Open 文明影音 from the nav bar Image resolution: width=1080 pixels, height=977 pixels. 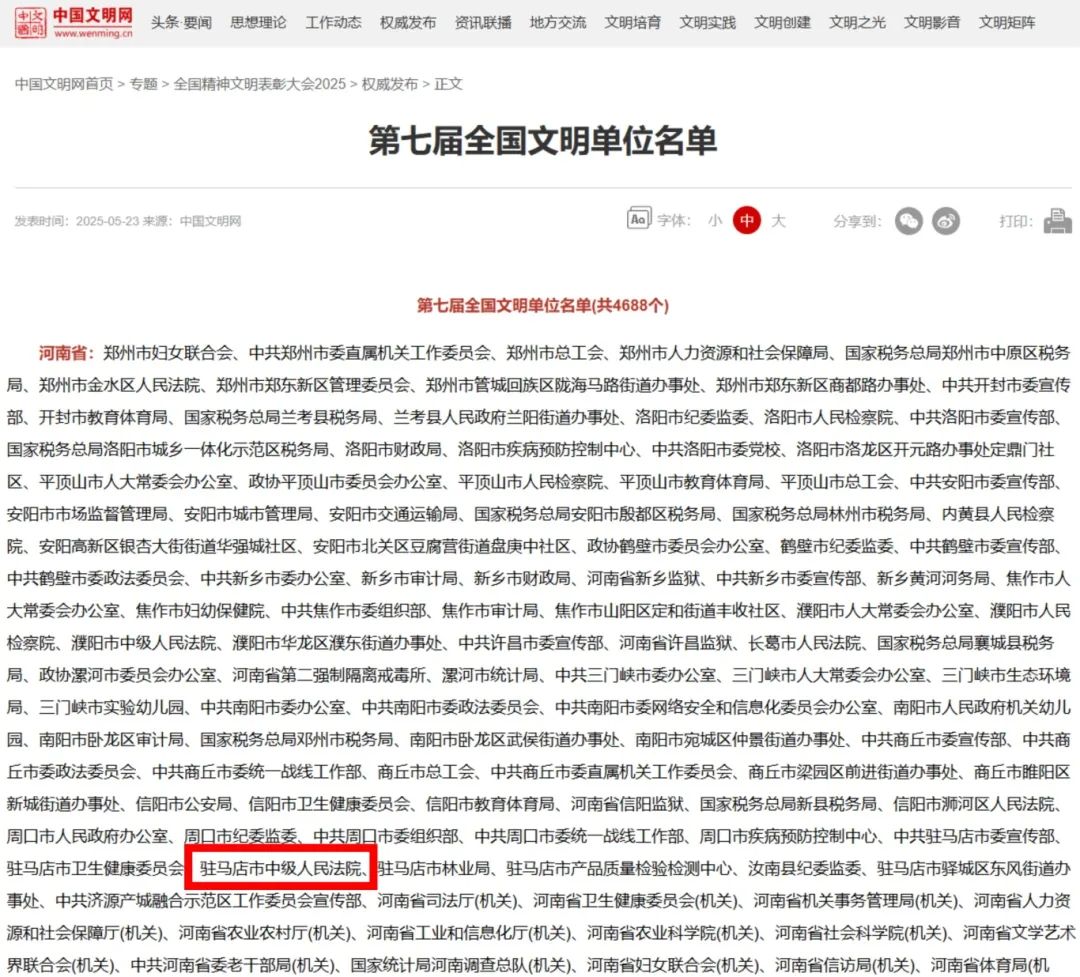(x=932, y=22)
